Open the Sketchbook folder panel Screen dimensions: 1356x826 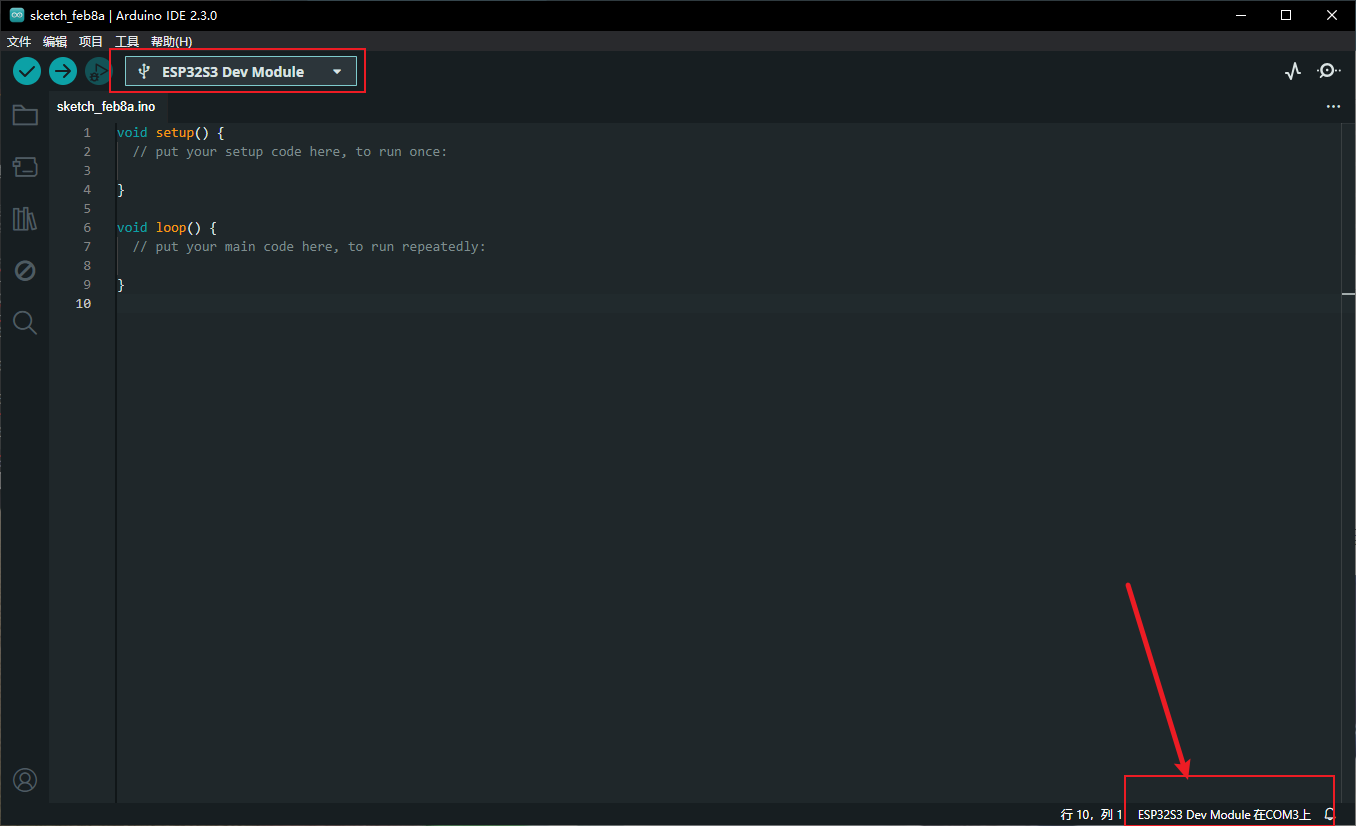pyautogui.click(x=25, y=116)
